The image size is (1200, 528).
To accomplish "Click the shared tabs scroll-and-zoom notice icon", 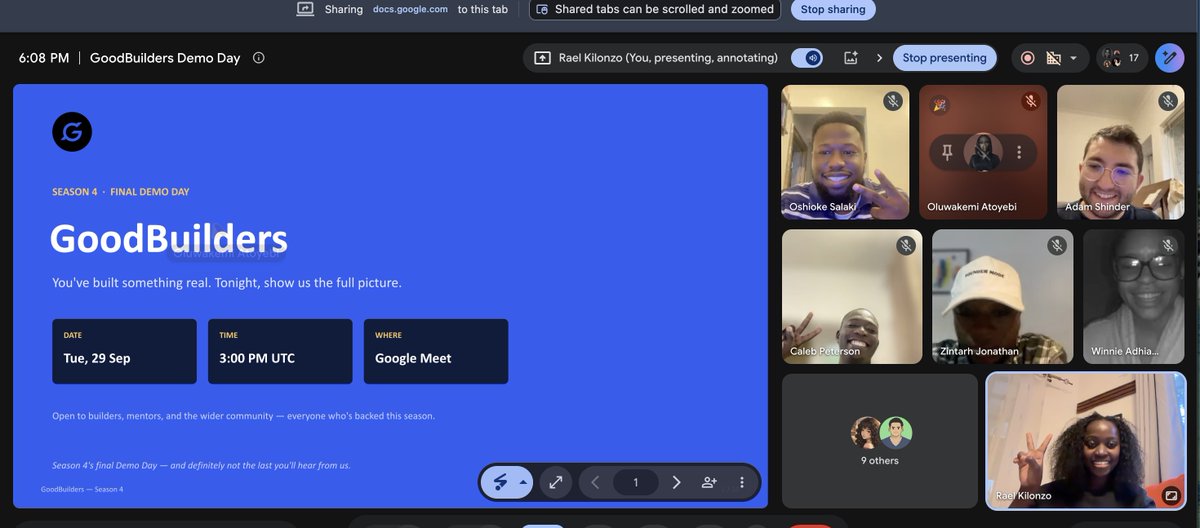I will tap(542, 9).
